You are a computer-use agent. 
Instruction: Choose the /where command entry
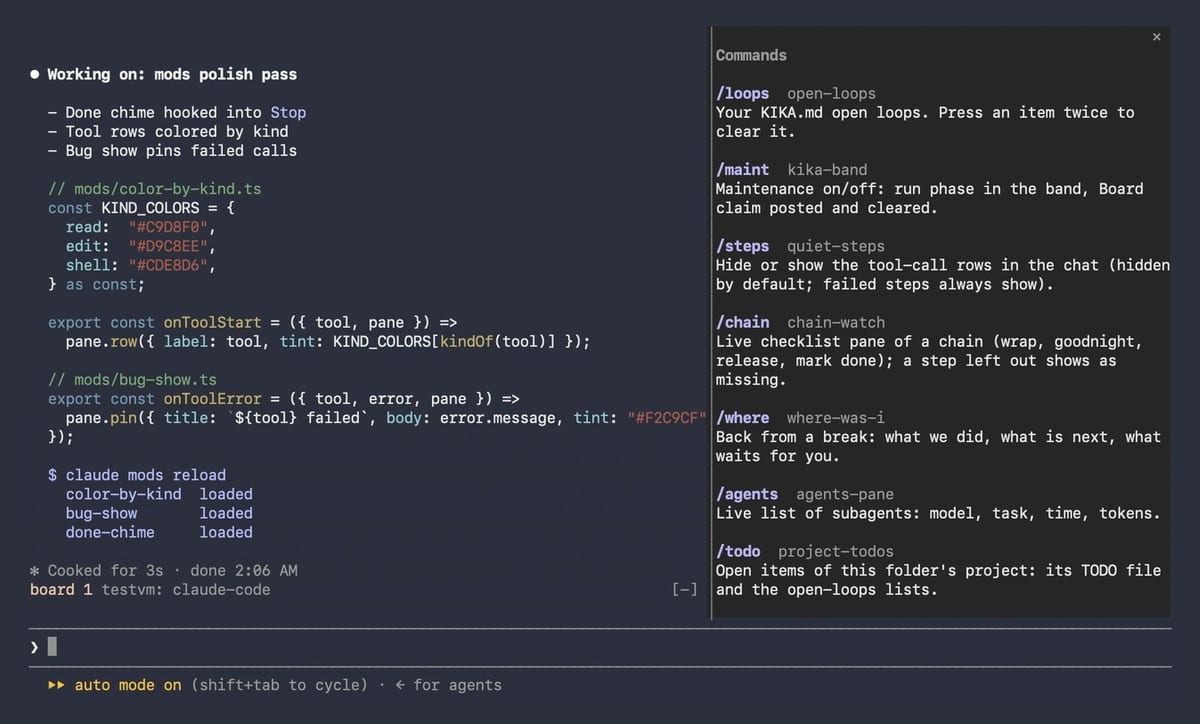click(x=743, y=418)
